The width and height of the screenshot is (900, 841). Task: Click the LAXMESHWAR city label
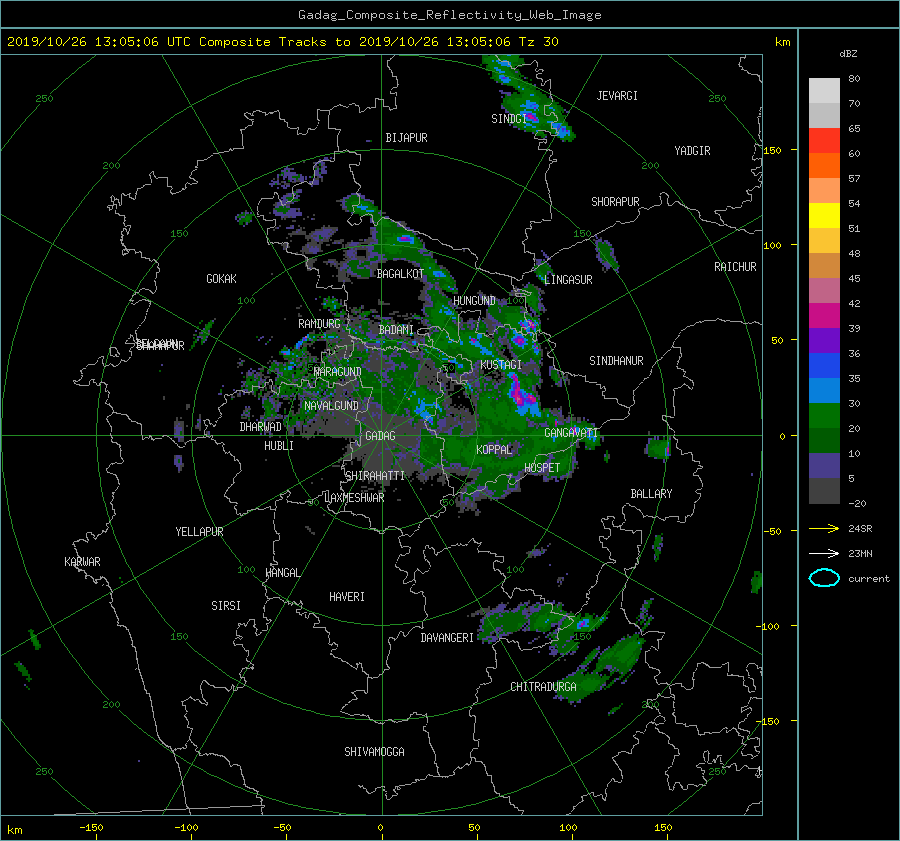(x=354, y=498)
